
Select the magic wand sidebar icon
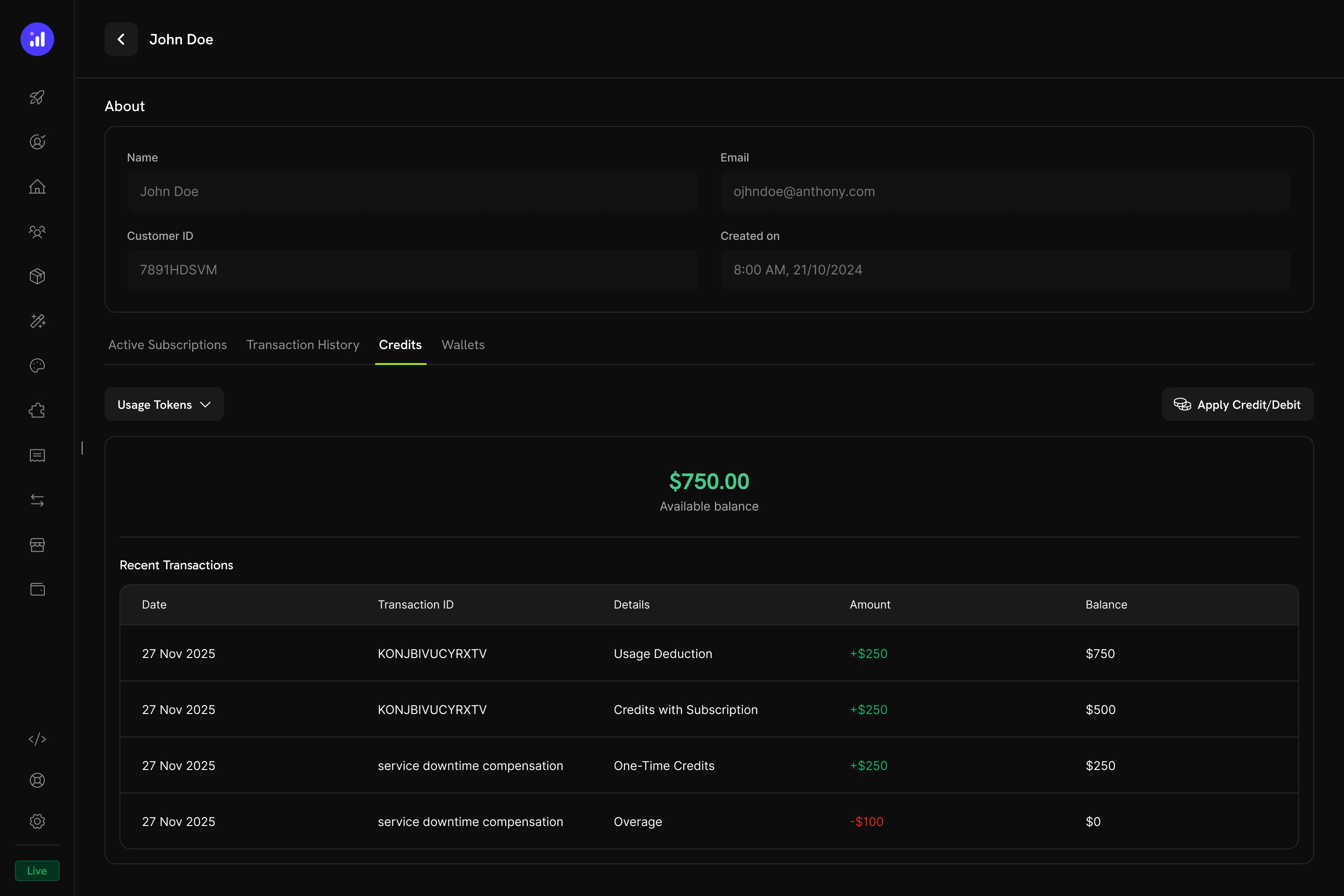point(37,321)
